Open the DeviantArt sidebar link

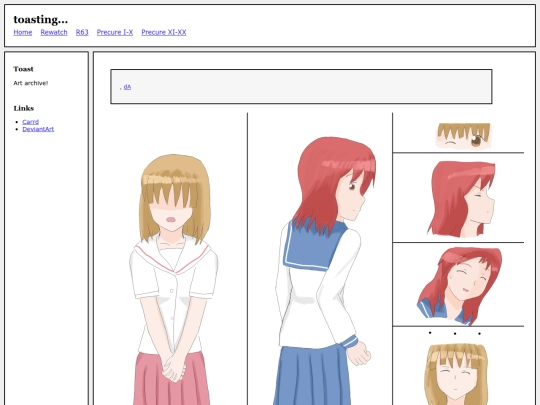click(x=38, y=129)
